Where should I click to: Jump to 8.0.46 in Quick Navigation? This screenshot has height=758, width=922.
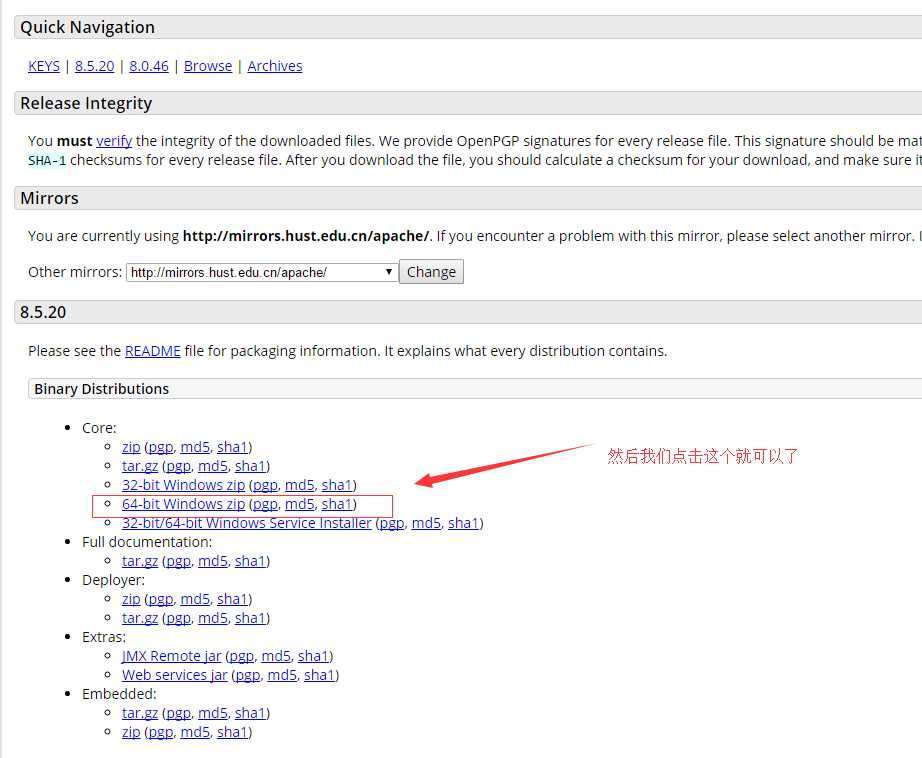coord(149,66)
